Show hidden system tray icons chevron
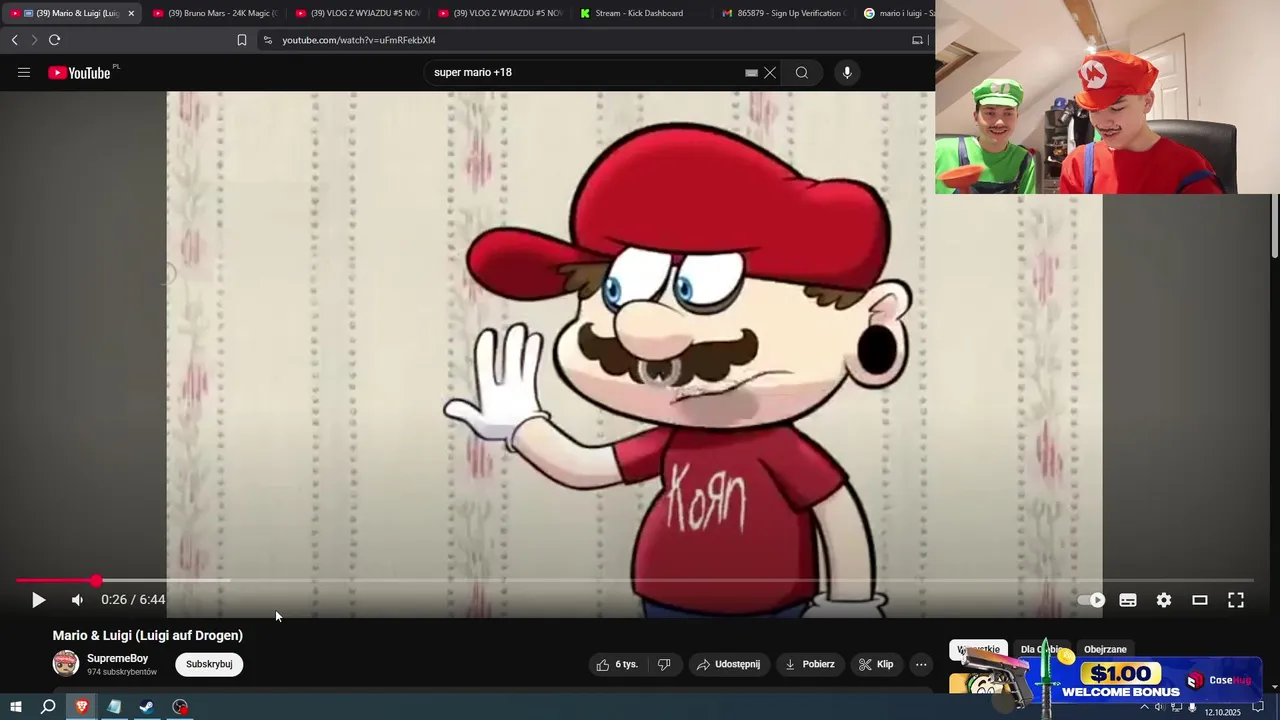This screenshot has width=1280, height=720. point(1145,708)
